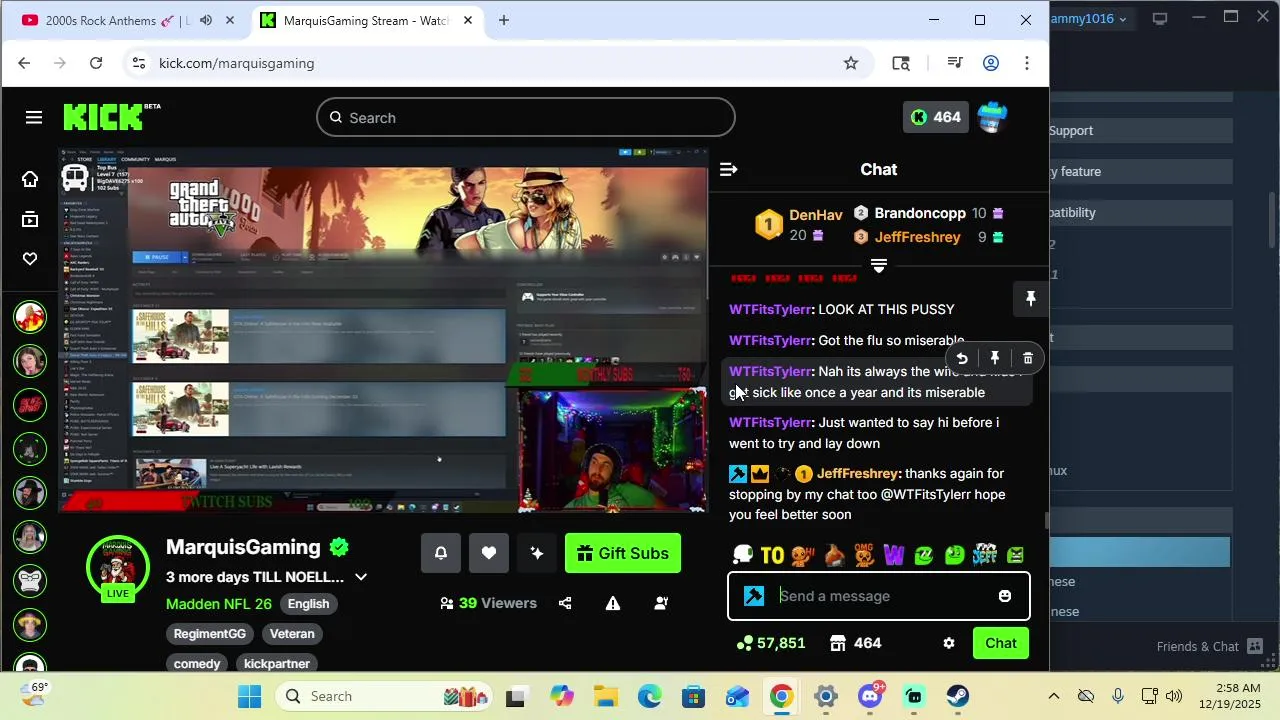This screenshot has width=1280, height=720.
Task: Click the stream video player
Action: click(384, 330)
